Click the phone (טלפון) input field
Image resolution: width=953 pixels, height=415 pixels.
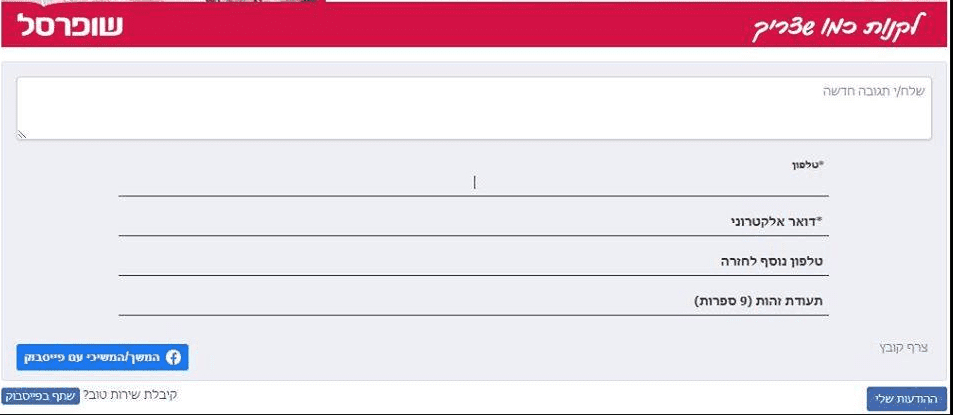(x=473, y=183)
